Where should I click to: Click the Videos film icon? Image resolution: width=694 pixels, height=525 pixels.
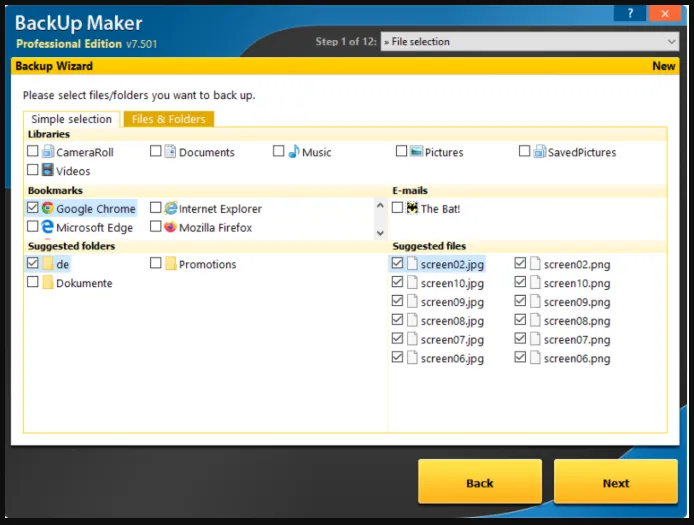(48, 170)
